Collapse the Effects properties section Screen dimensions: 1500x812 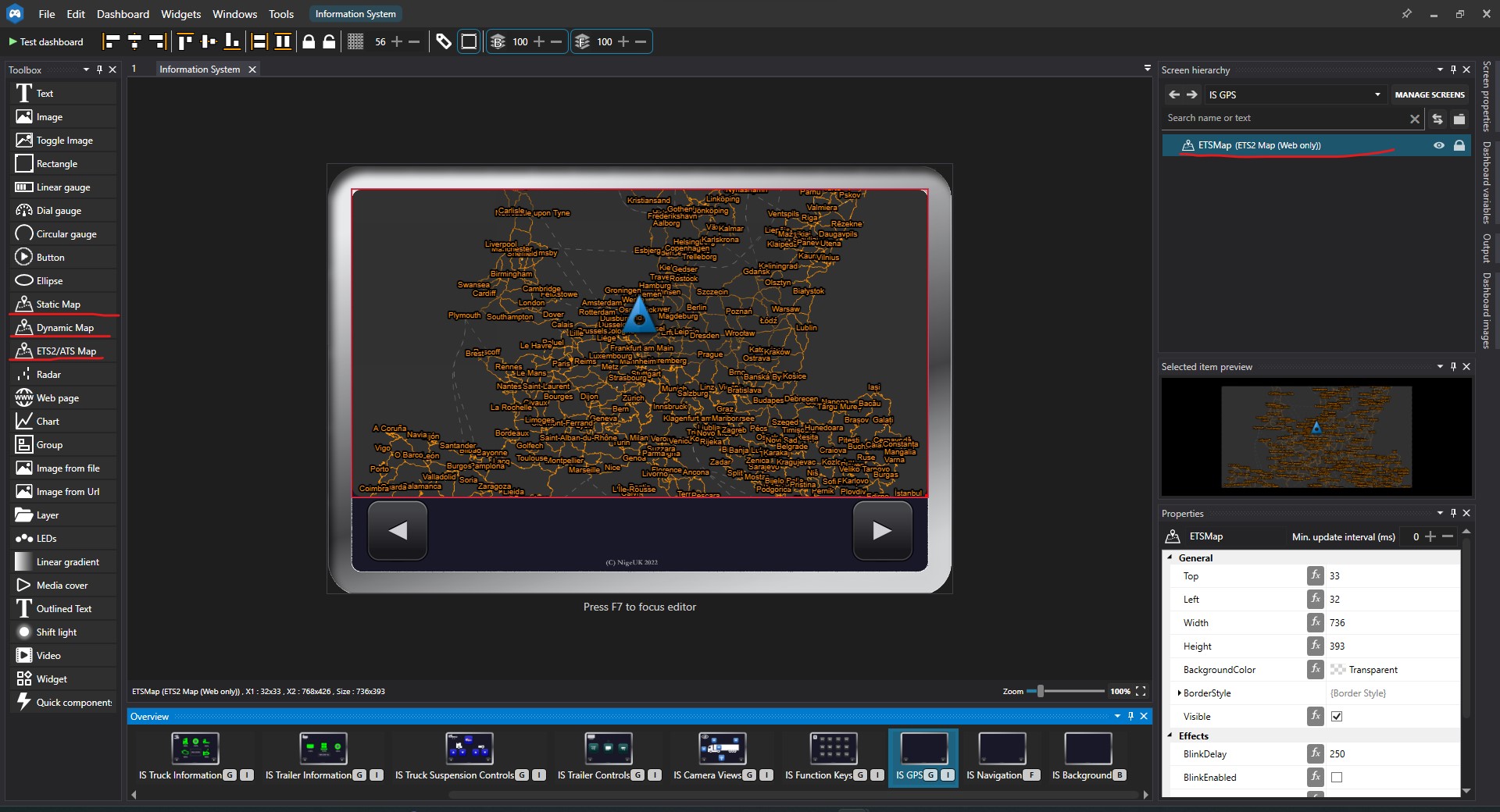(1170, 735)
